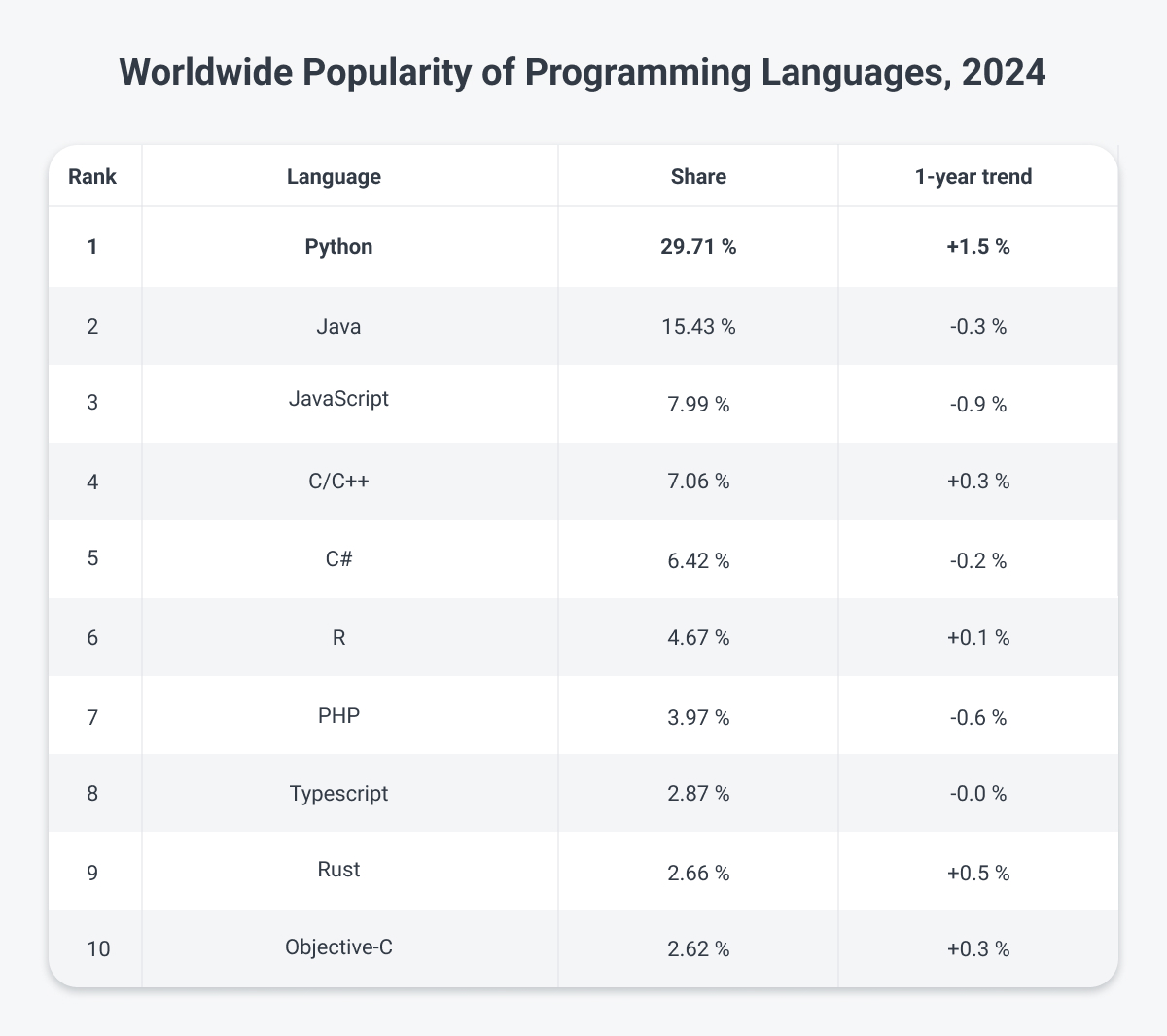This screenshot has height=1036, width=1167.
Task: Click the rank number 1 cell
Action: coord(92,247)
